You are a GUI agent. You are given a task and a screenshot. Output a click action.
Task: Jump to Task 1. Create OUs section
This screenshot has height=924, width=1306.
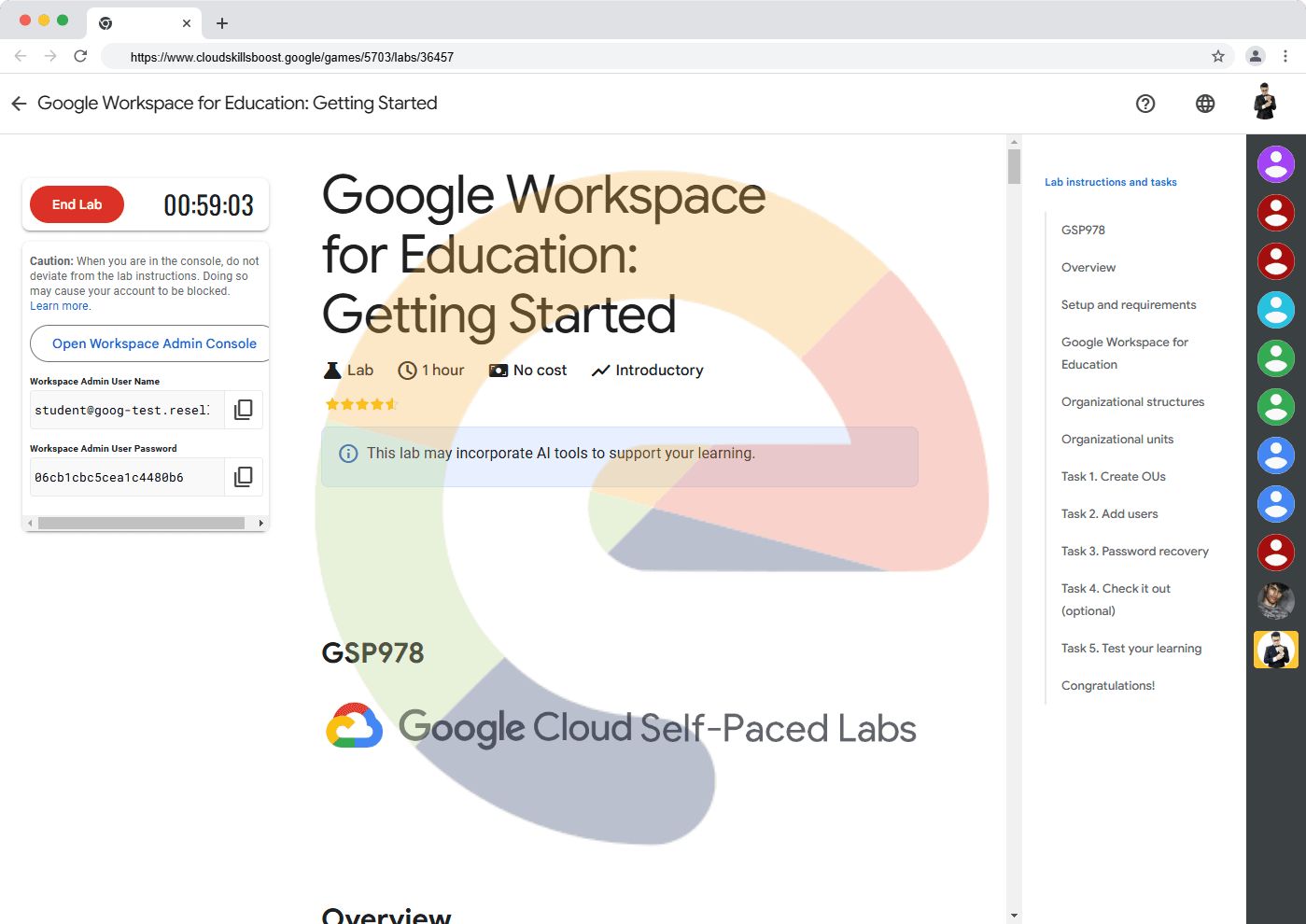point(1113,477)
